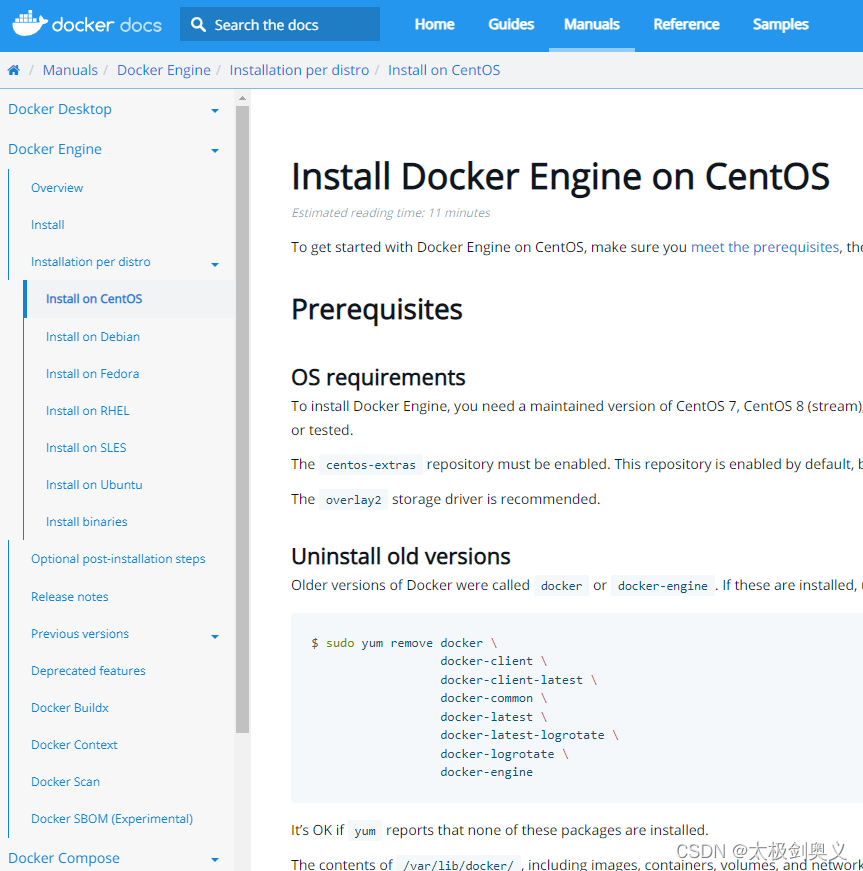This screenshot has width=863, height=871.
Task: Click the sidebar scrollbar thumb
Action: tap(242, 419)
